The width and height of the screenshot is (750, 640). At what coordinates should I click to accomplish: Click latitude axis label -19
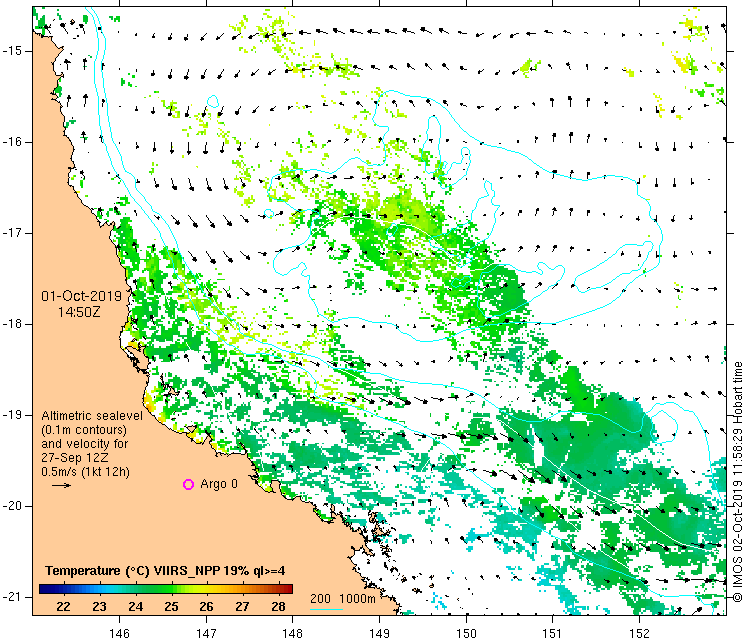point(11,415)
